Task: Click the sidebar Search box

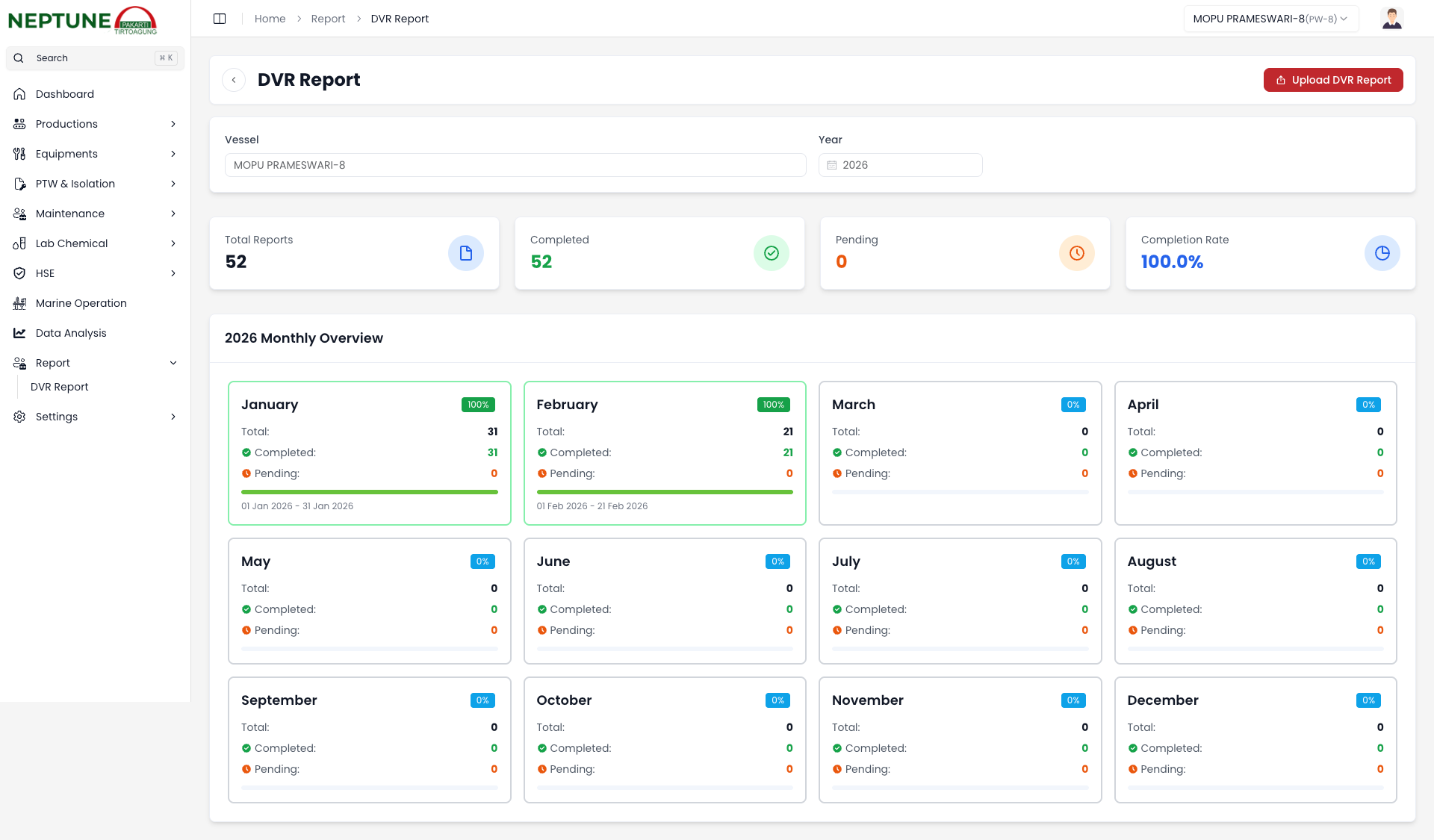Action: coord(95,58)
